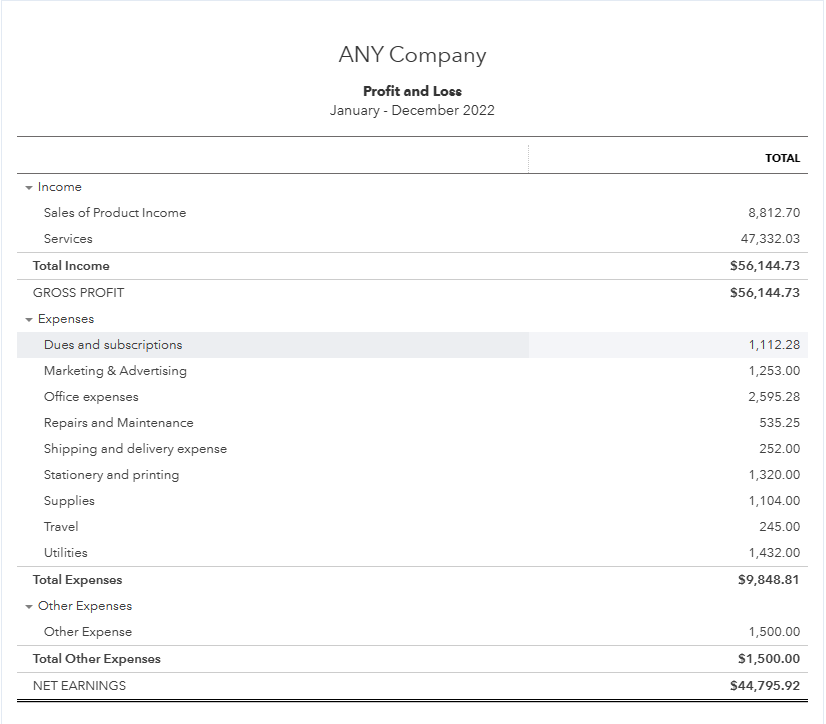The image size is (826, 724).
Task: Select the Dues and subscriptions row label
Action: pos(113,345)
